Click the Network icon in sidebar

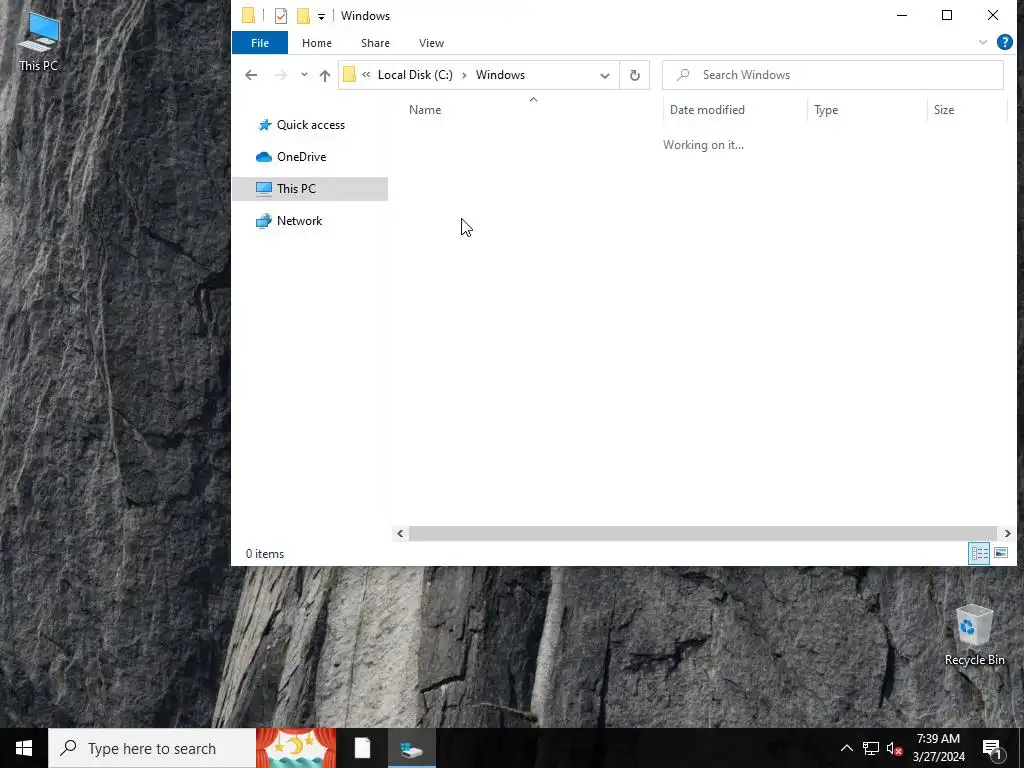pyautogui.click(x=264, y=221)
